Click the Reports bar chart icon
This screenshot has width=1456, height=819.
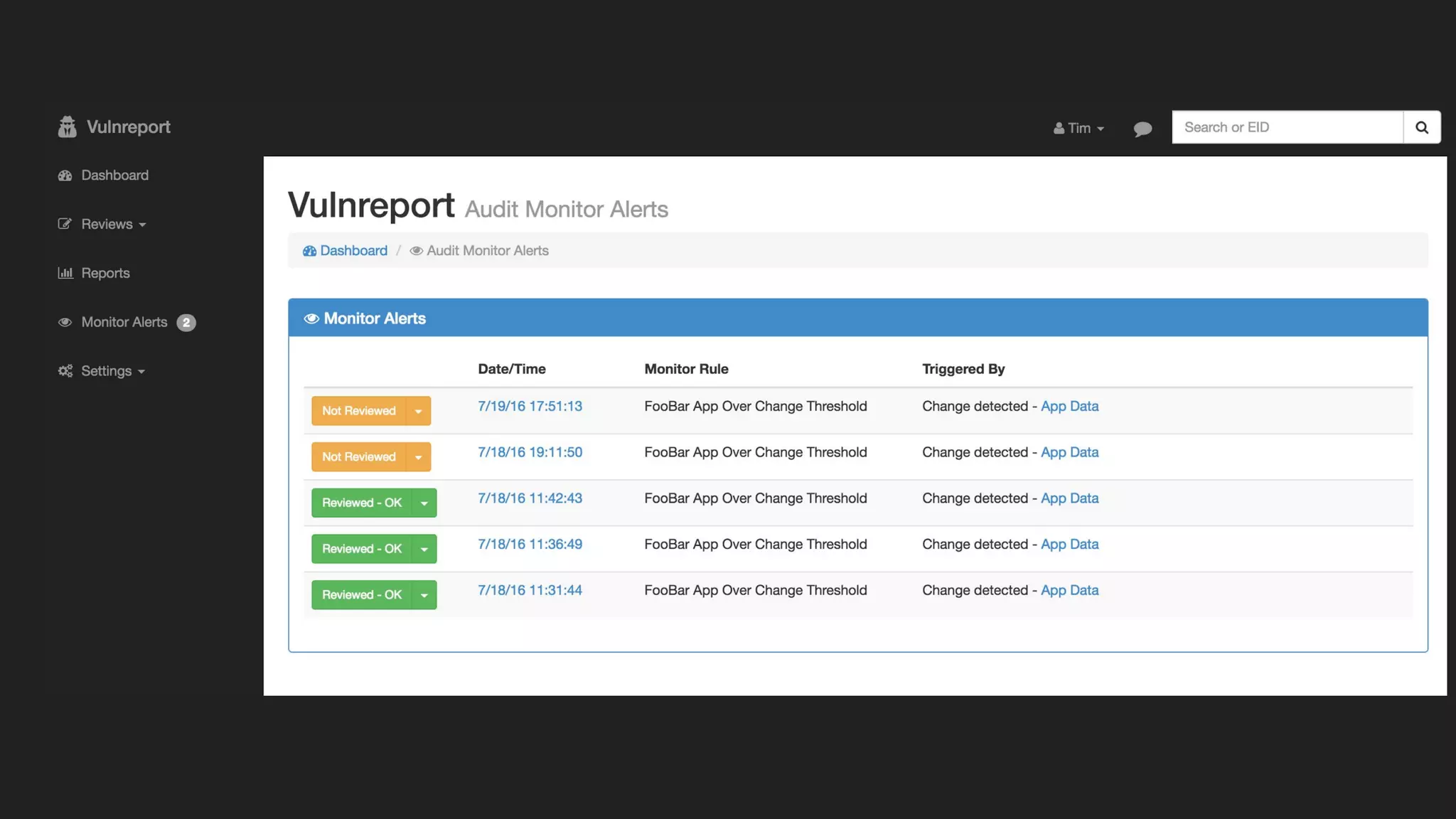click(x=65, y=273)
